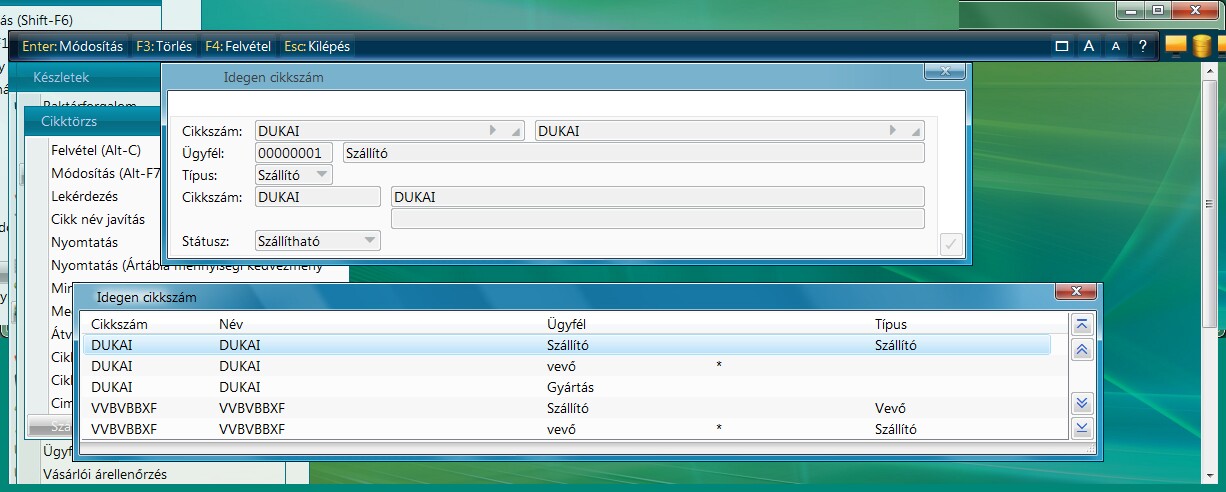Select Felvétel (Alt-C) in the Cikktörzs menu
The height and width of the screenshot is (492, 1226).
(x=96, y=150)
